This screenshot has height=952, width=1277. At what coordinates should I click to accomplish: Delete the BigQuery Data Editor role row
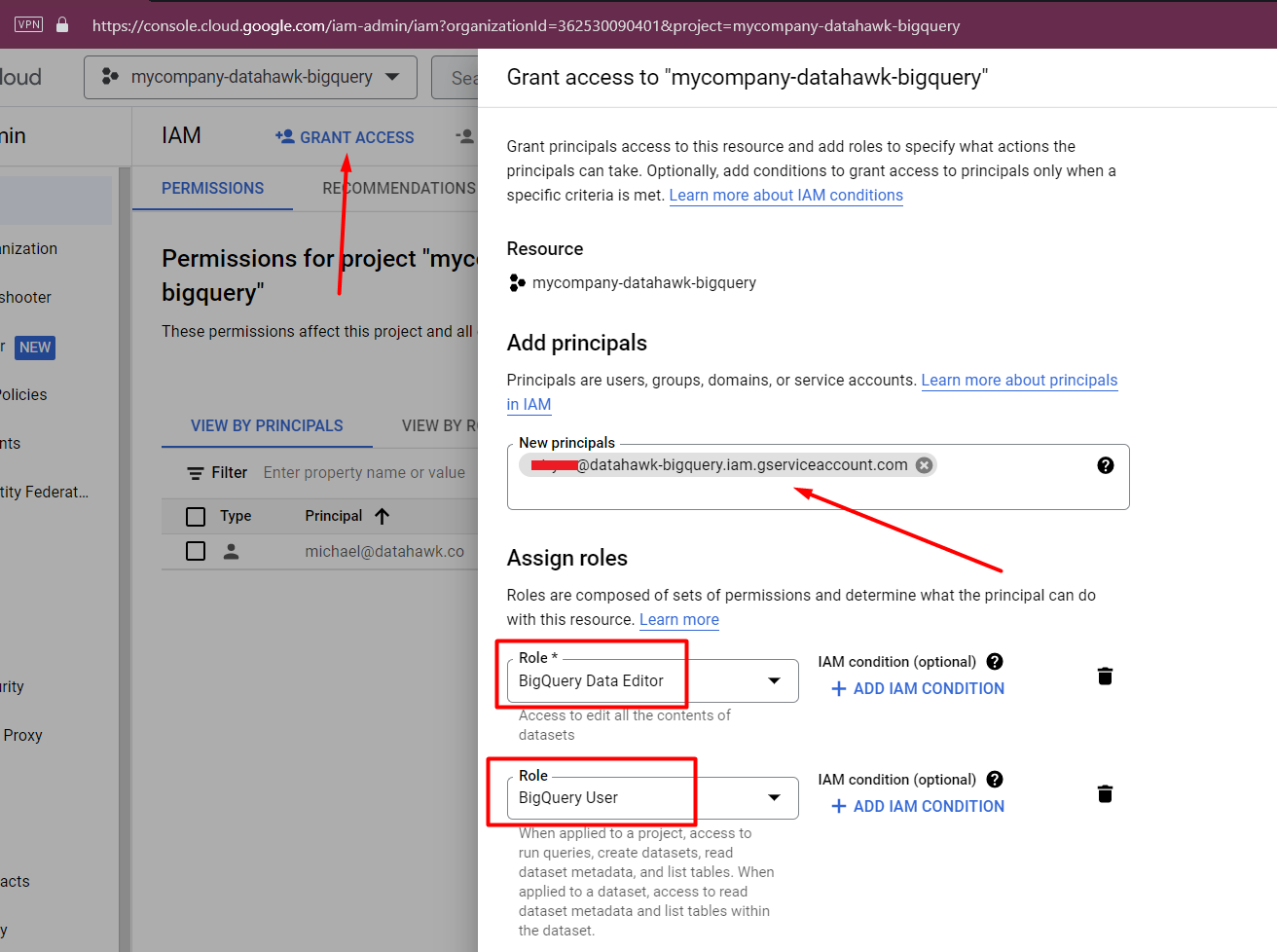[1105, 677]
